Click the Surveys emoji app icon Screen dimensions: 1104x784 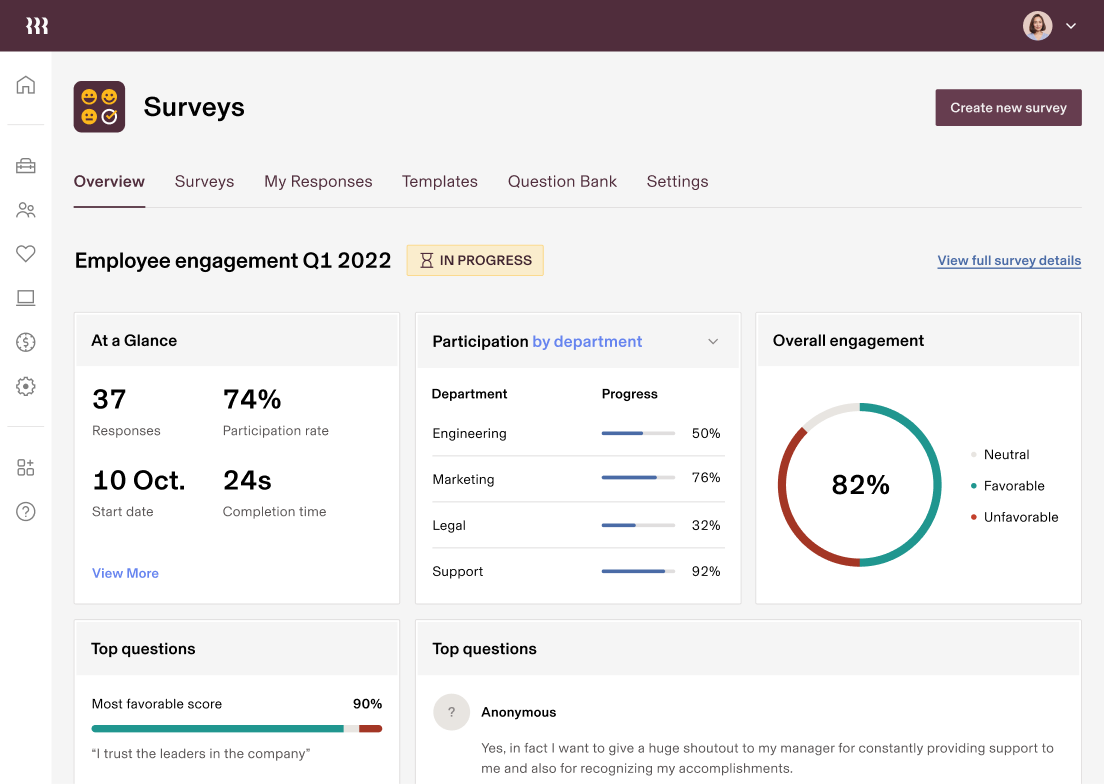(x=99, y=106)
